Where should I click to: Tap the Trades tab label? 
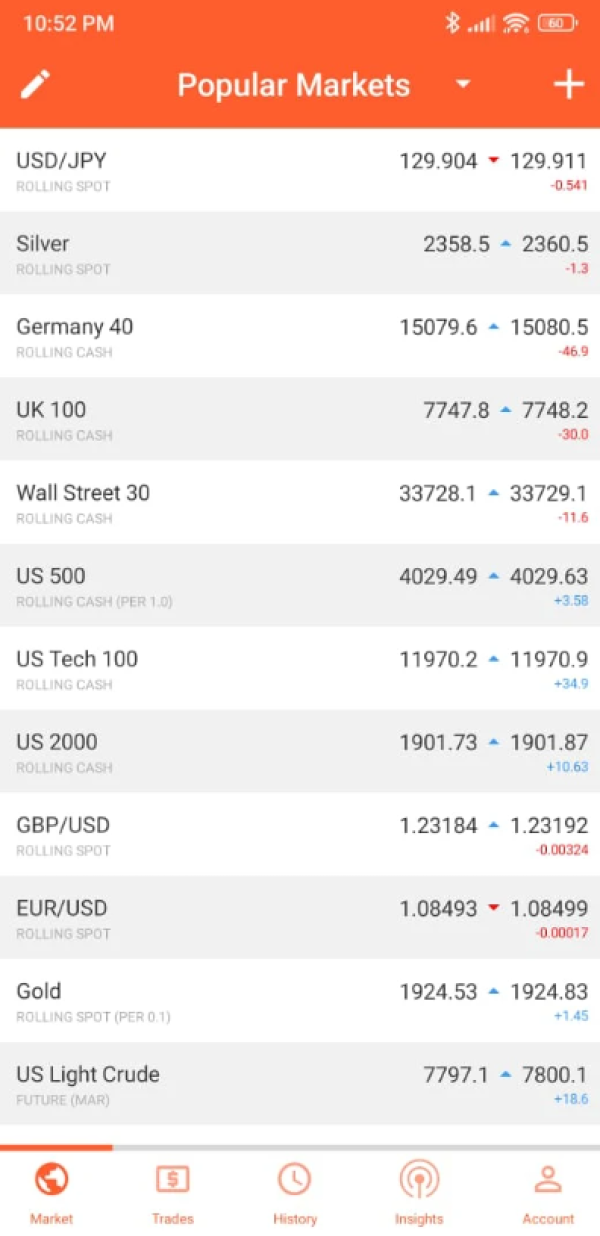tap(173, 1219)
